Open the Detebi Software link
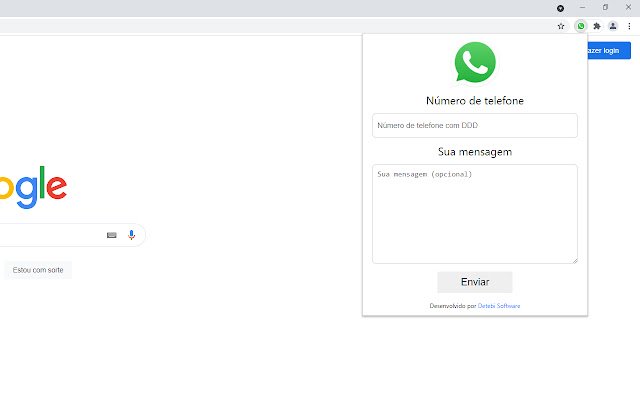This screenshot has width=640, height=400. pos(499,306)
